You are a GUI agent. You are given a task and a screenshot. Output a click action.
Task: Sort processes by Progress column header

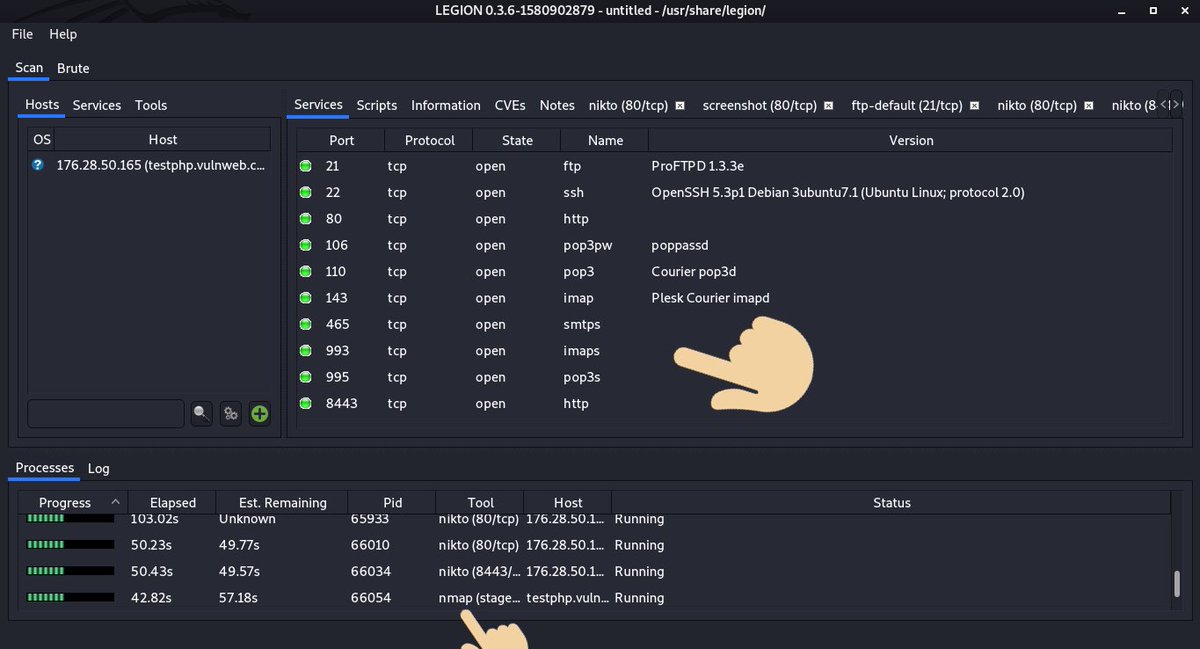(73, 502)
